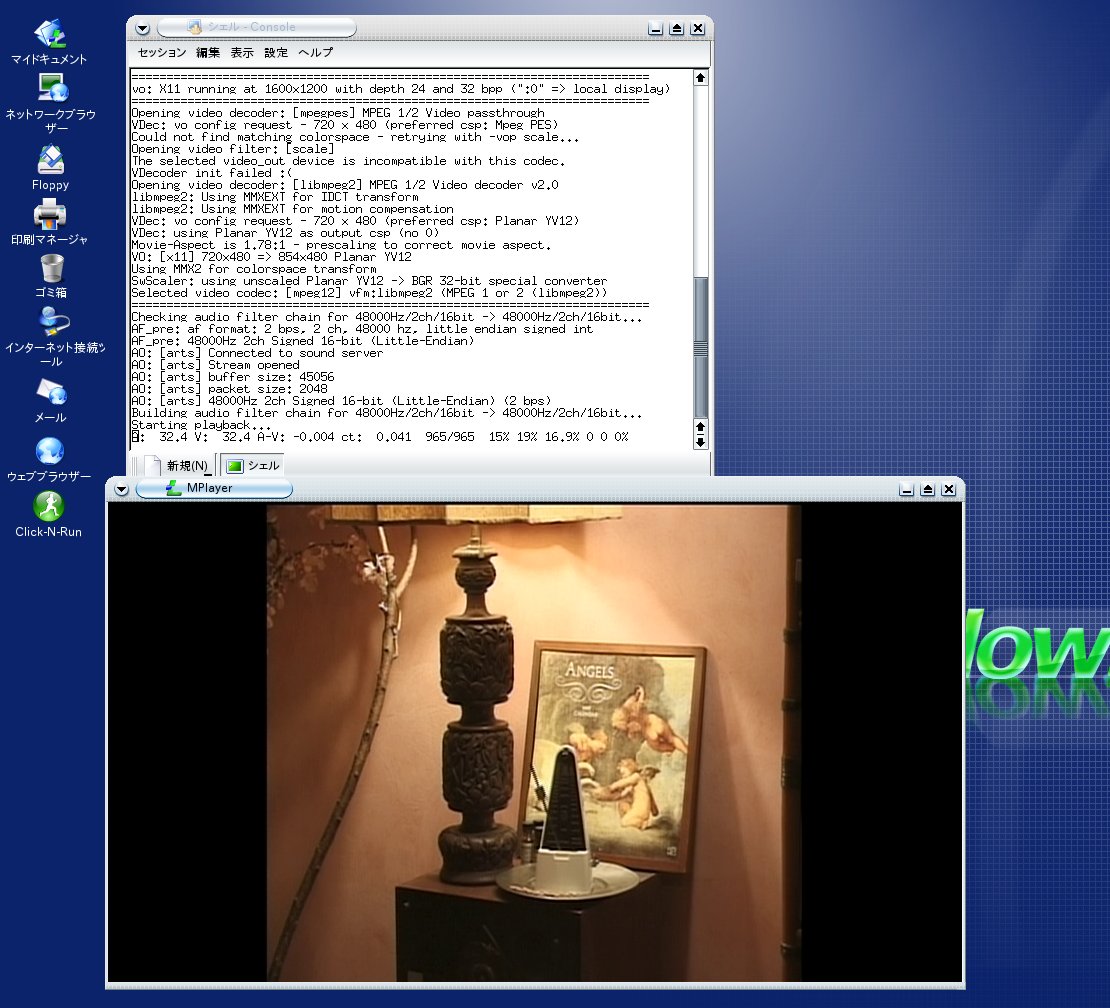Viewport: 1110px width, 1008px height.
Task: Open the 編集 menu in Console
Action: 208,52
